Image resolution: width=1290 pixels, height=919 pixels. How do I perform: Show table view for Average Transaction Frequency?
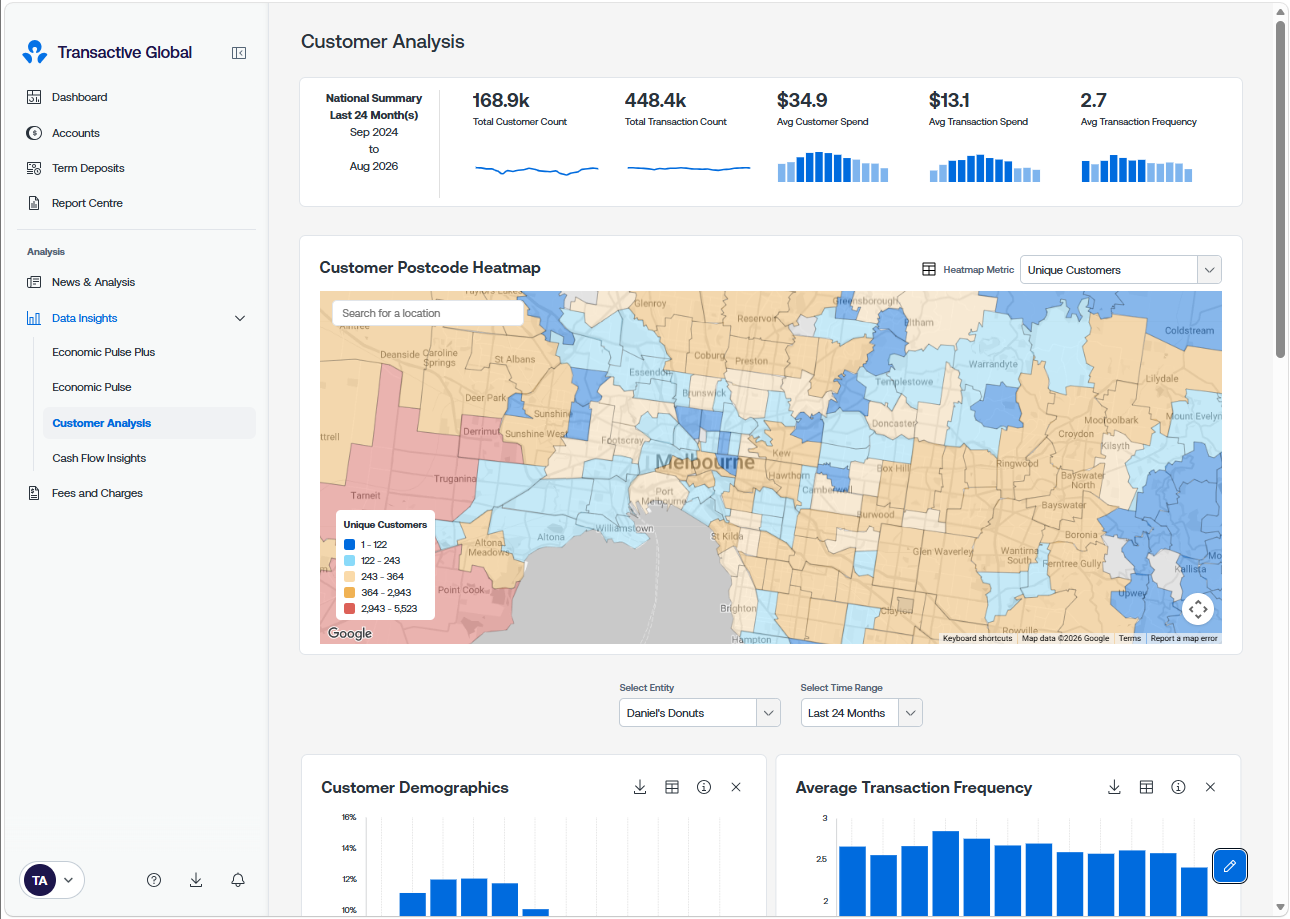click(x=1146, y=788)
